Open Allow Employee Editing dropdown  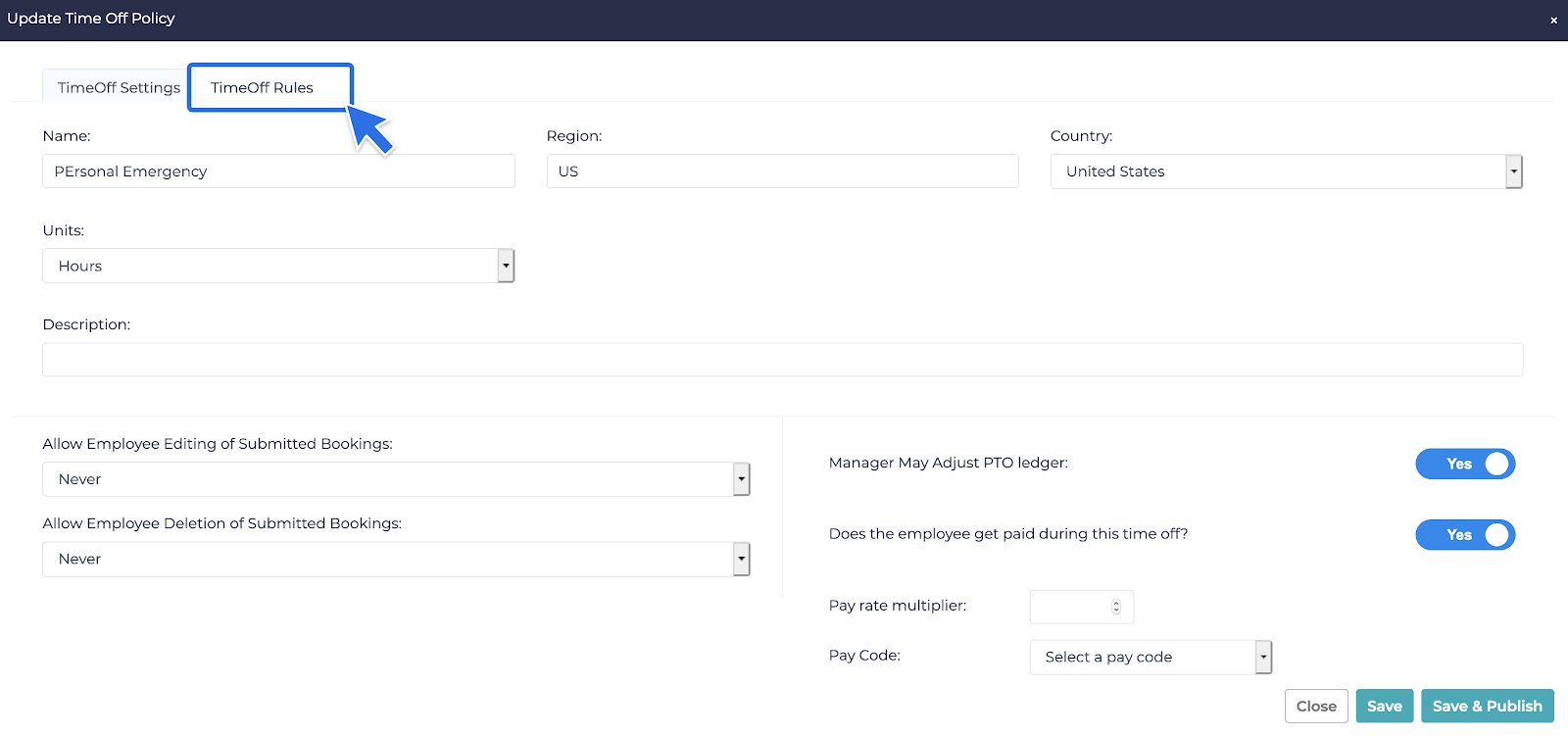coord(741,479)
